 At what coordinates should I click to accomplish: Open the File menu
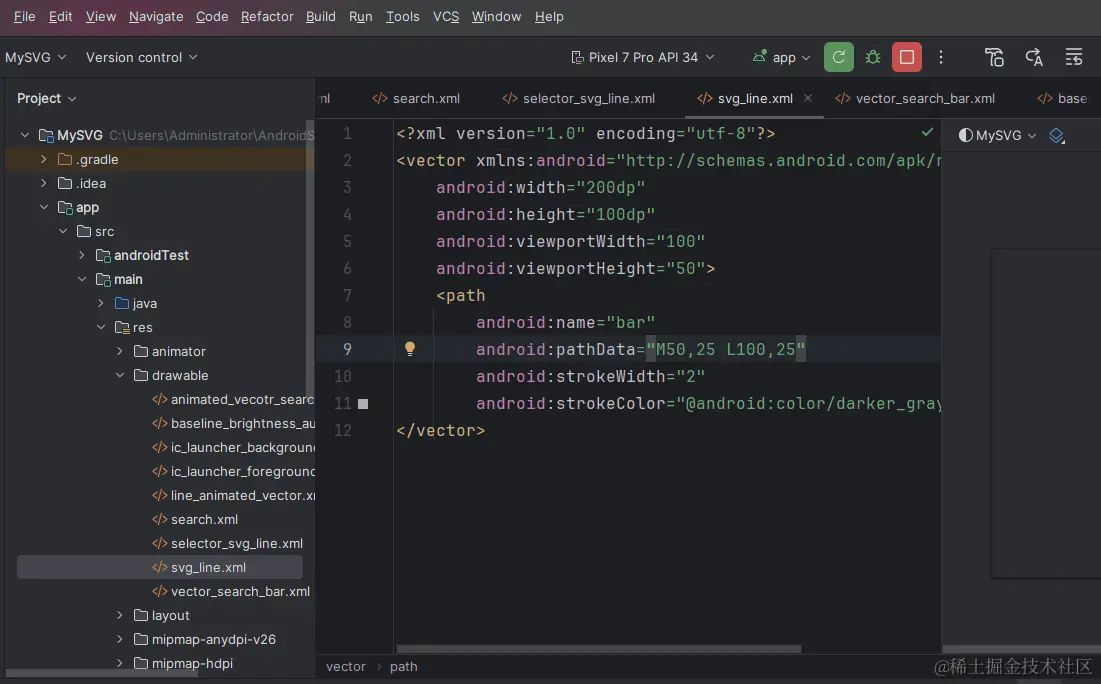pyautogui.click(x=25, y=16)
